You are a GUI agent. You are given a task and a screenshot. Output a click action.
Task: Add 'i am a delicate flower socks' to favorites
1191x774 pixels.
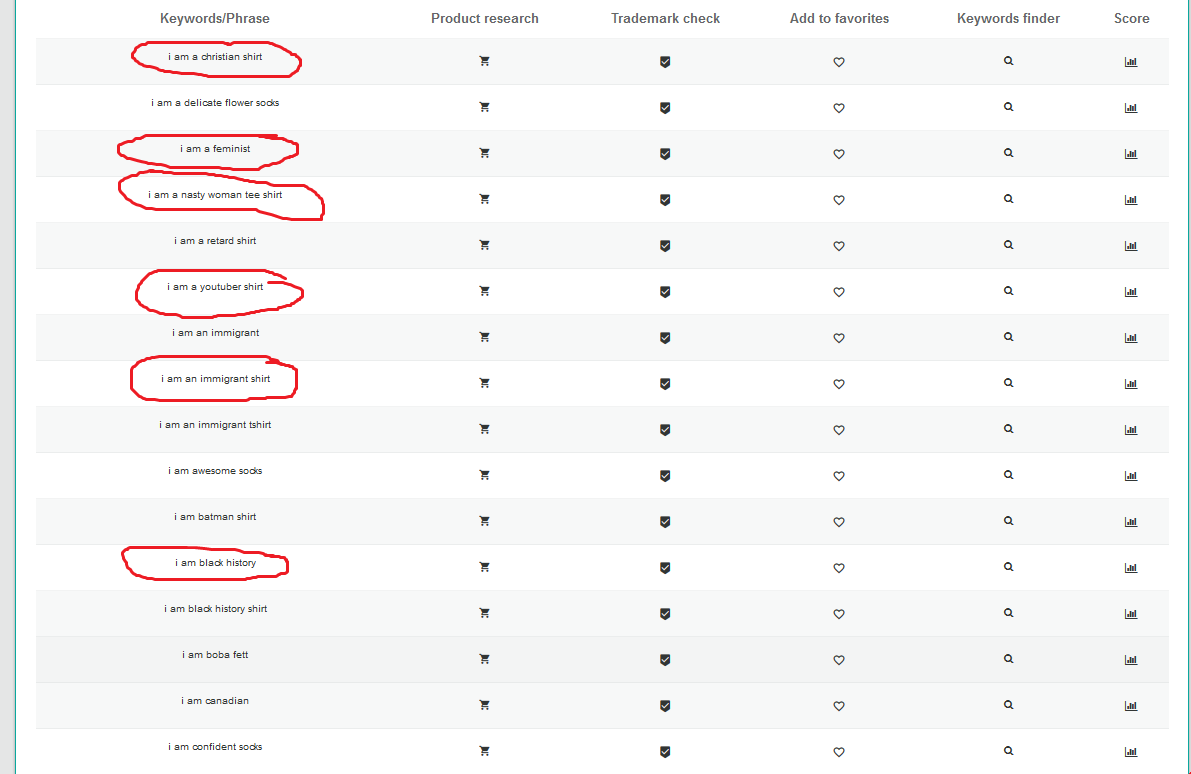[x=839, y=108]
